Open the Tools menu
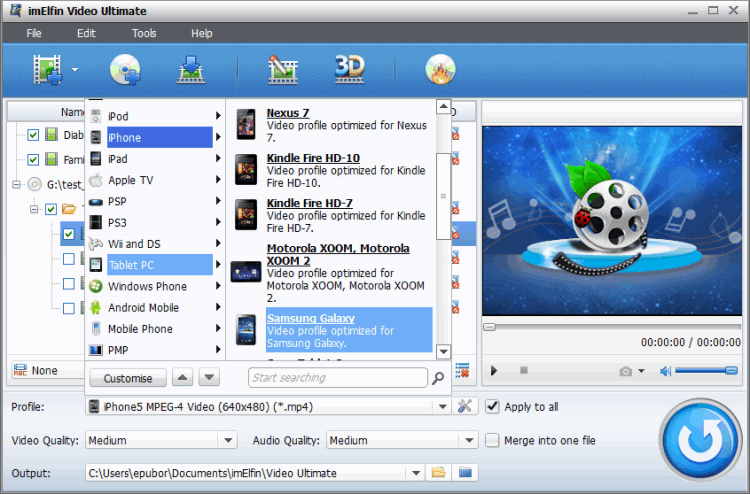Image resolution: width=750 pixels, height=494 pixels. click(x=144, y=33)
